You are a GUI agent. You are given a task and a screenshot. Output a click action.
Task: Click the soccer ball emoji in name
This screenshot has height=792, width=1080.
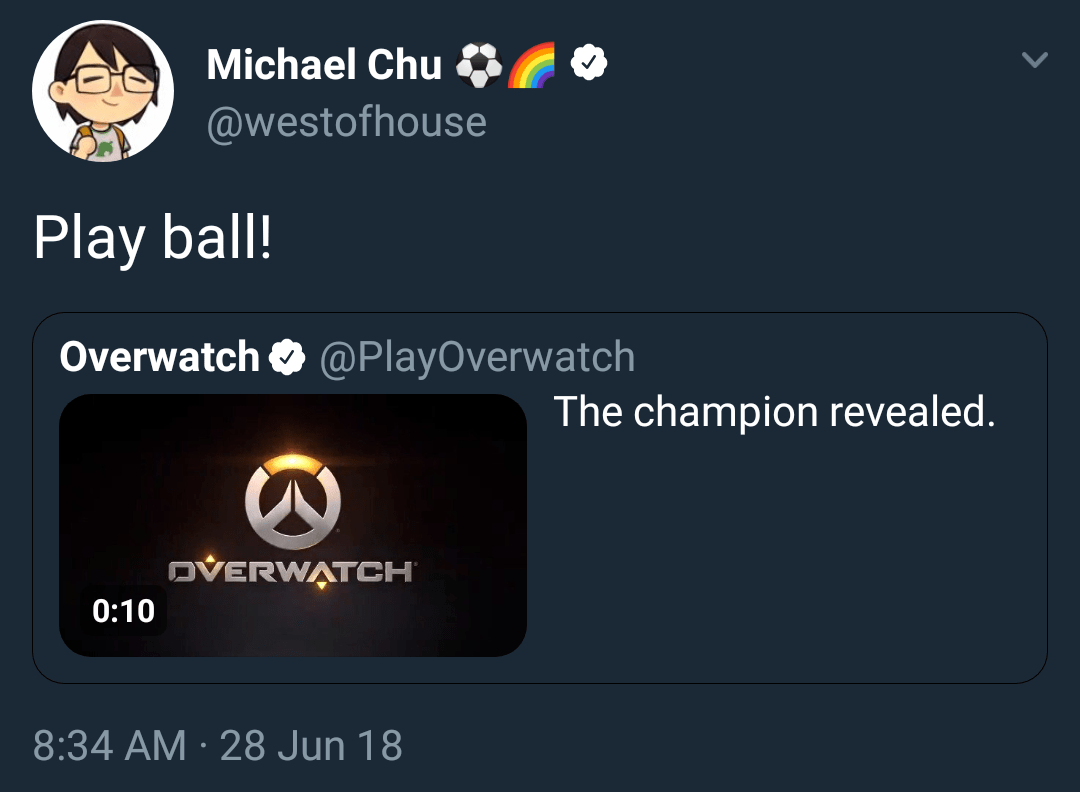[x=479, y=65]
